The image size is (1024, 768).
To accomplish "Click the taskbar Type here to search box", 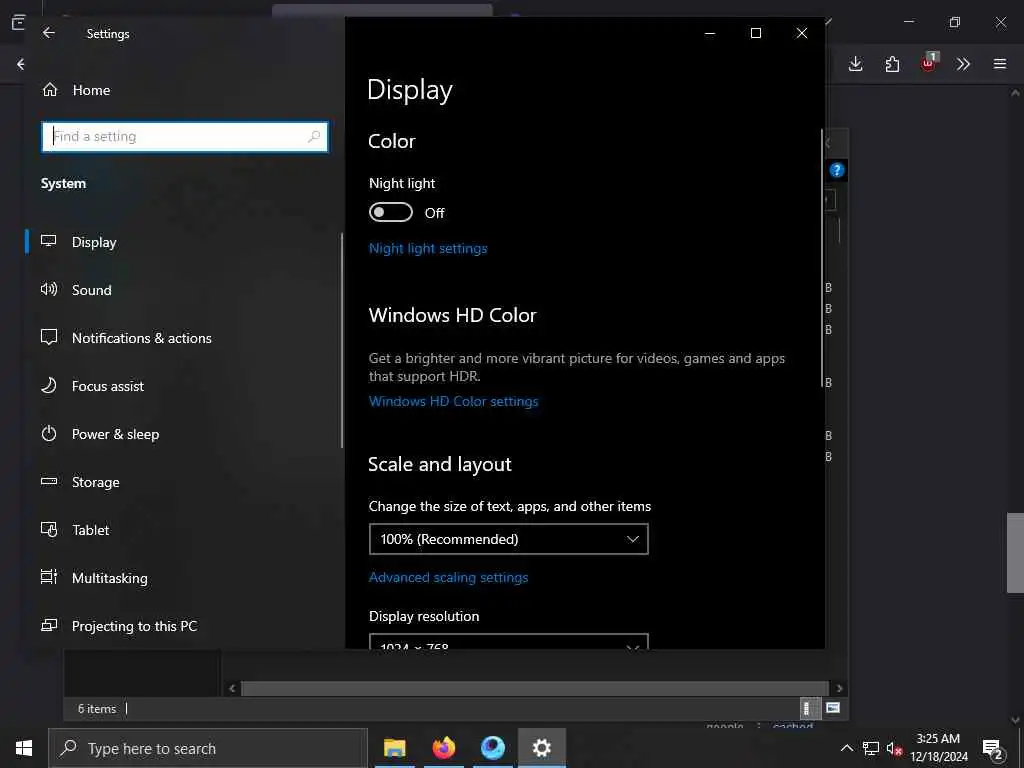I will coord(208,748).
